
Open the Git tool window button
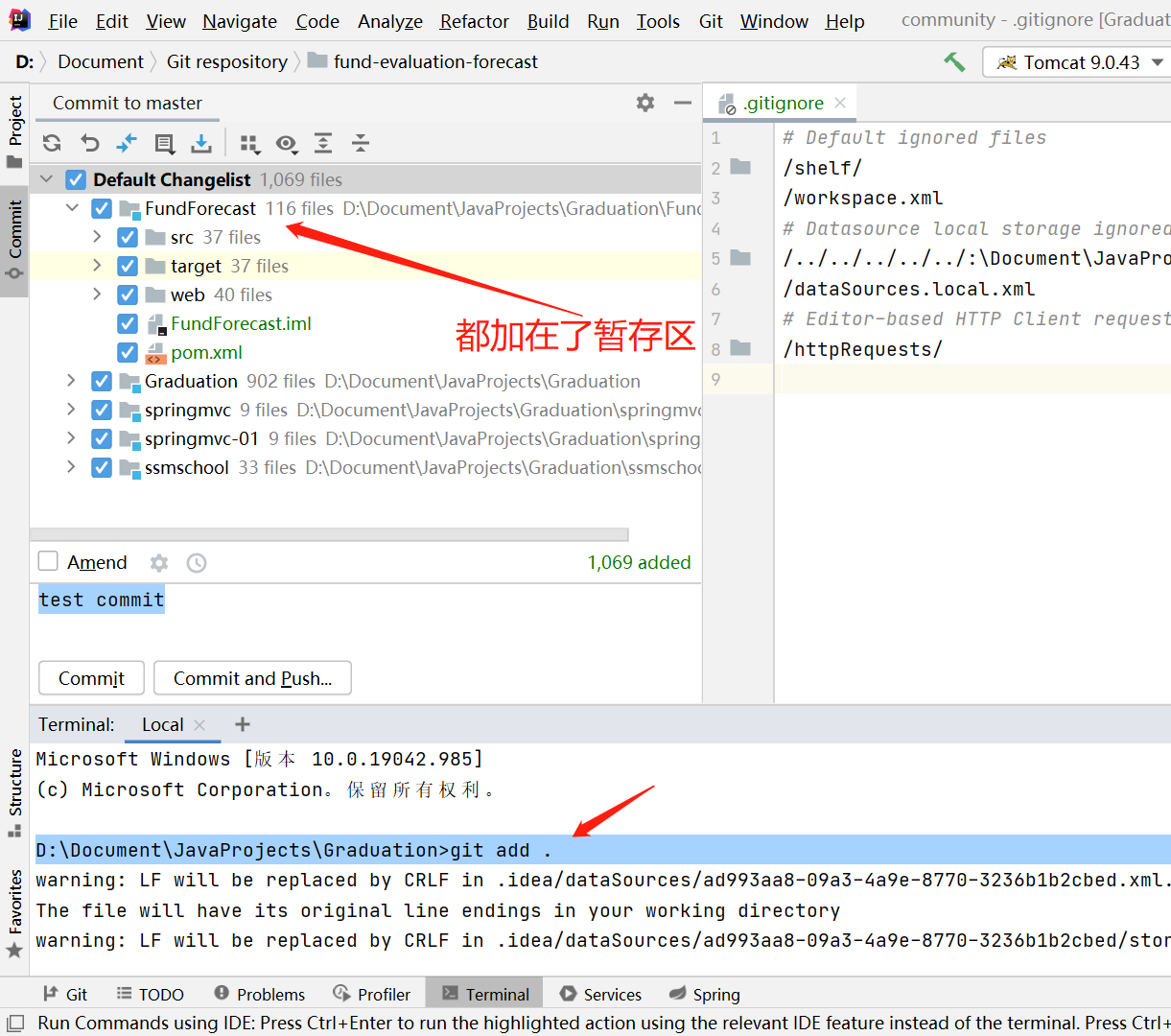tap(65, 994)
